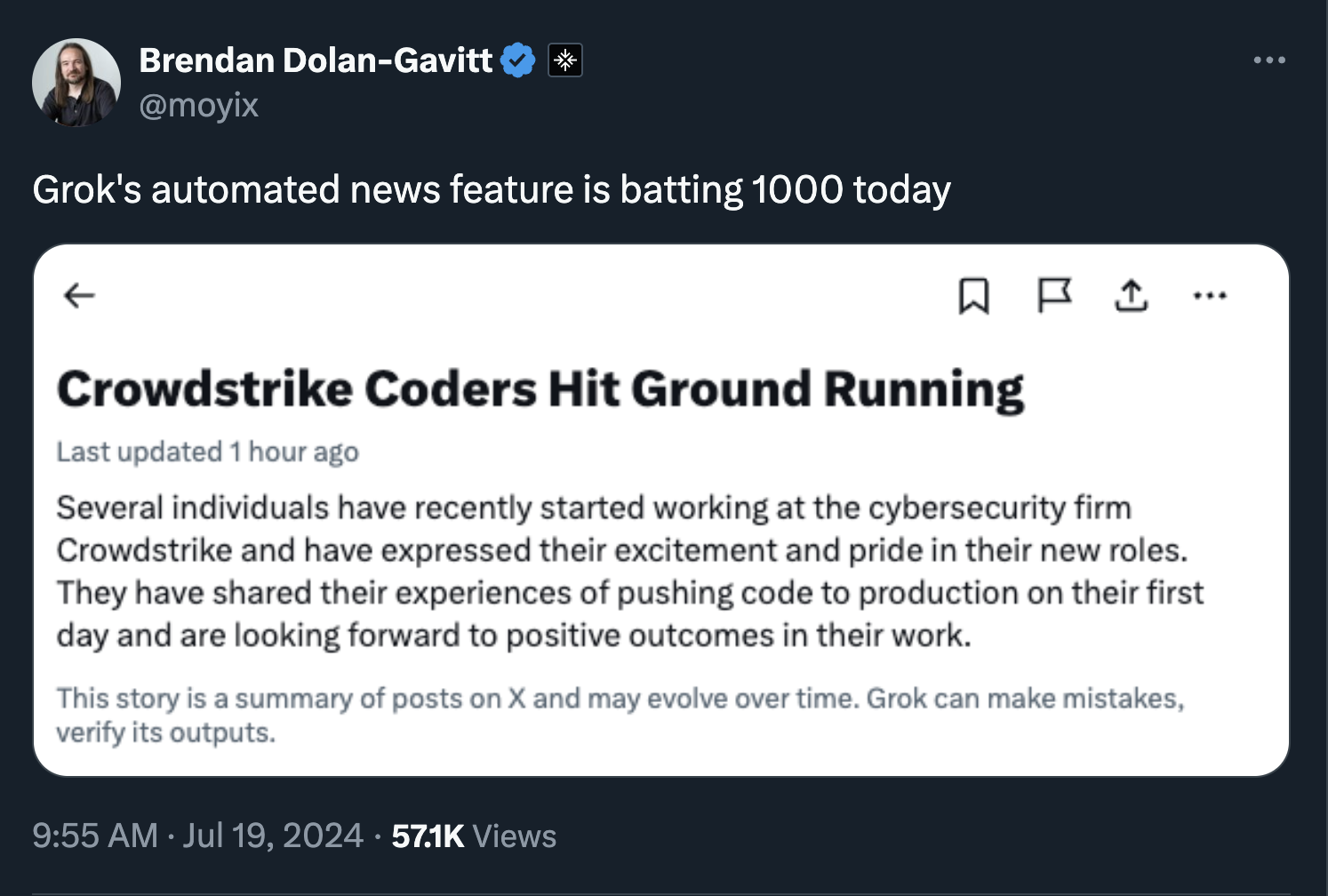The image size is (1328, 896).
Task: Open the tweet's three-dot overflow menu
Action: pos(1270,59)
